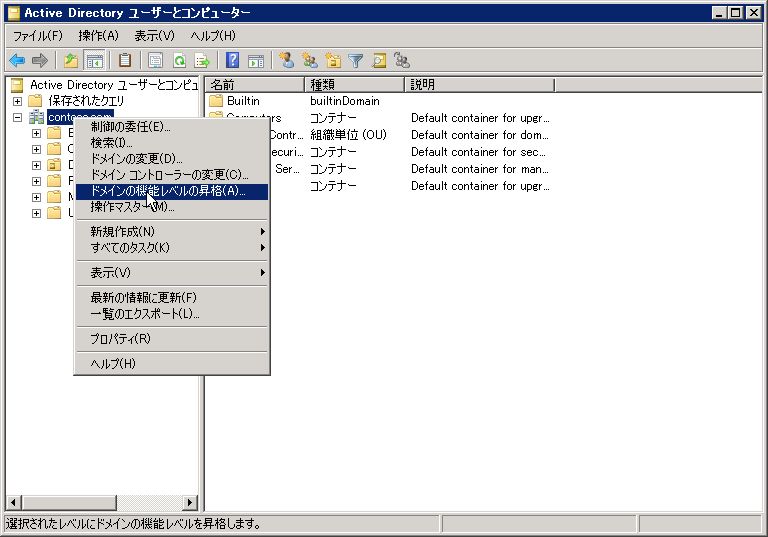This screenshot has width=768, height=537.
Task: Choose 一覧のエクスポート(L)... from context menu
Action: tap(171, 314)
